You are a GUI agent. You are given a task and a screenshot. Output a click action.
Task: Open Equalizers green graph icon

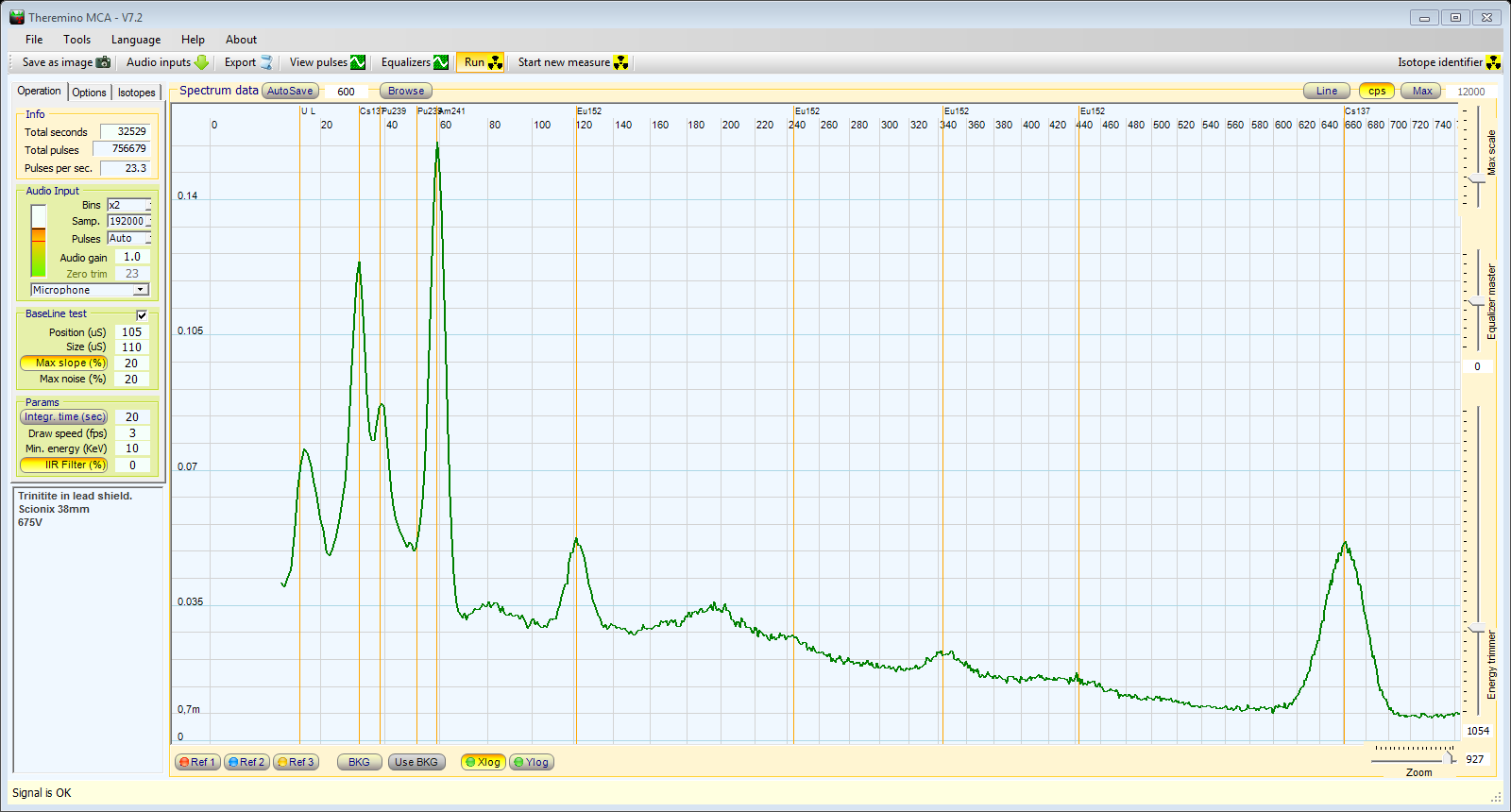pyautogui.click(x=441, y=62)
